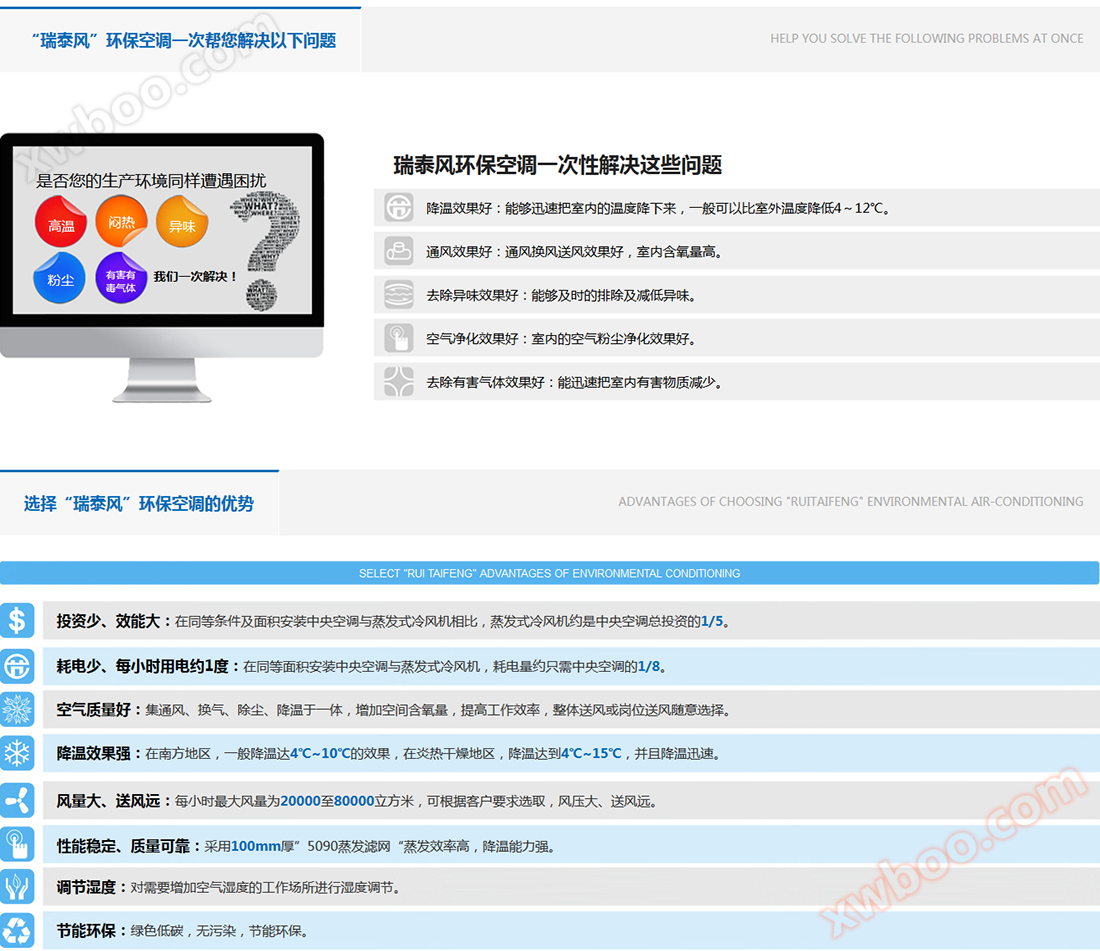Select the “瑞泰风”环保空调一次帮您解决以下问题 section tab
The height and width of the screenshot is (951, 1100).
(181, 40)
